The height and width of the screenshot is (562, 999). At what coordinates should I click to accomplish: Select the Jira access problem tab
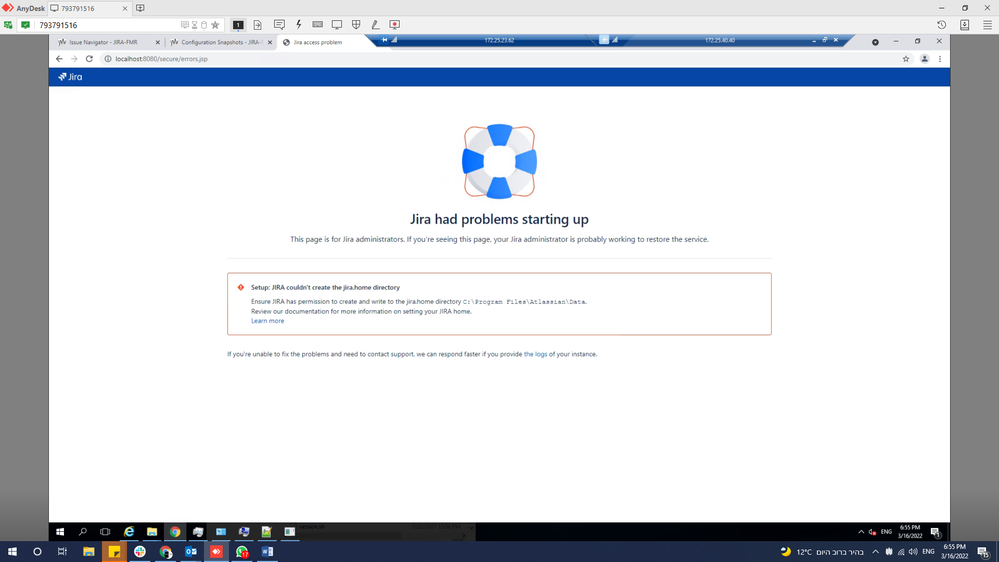pyautogui.click(x=317, y=42)
